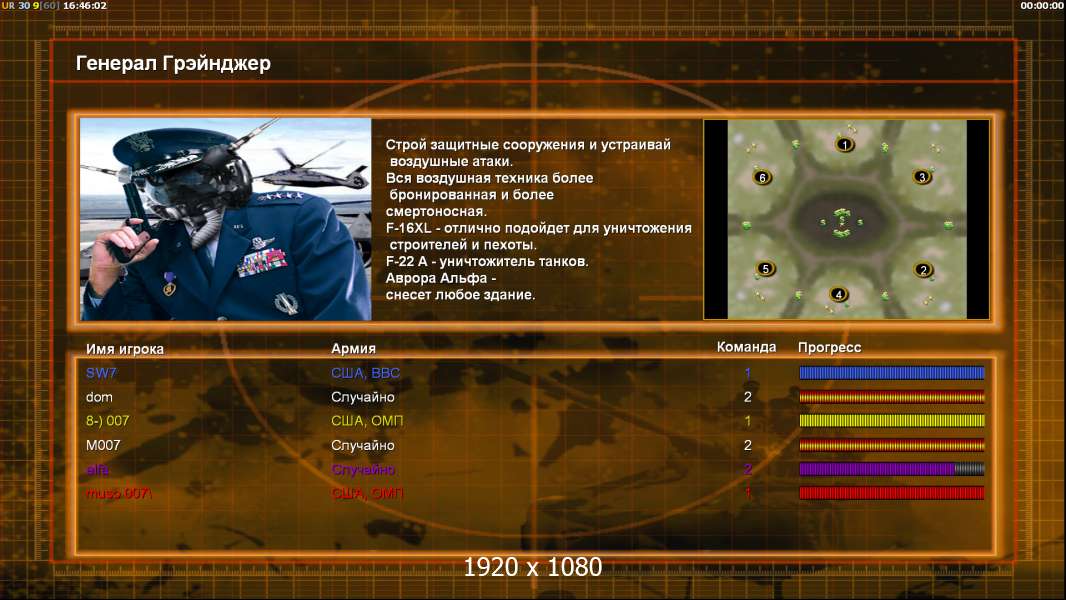The image size is (1066, 600).
Task: Click the fully red progress bar in the last row
Action: (x=891, y=493)
